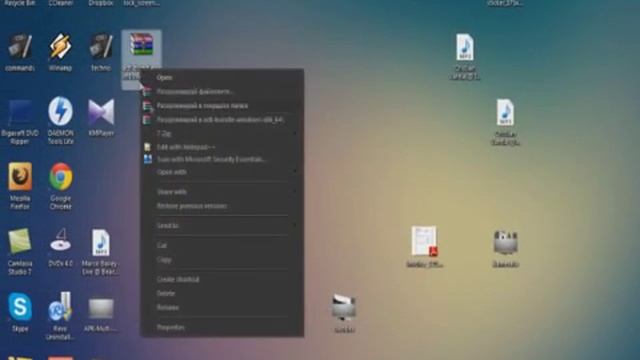640x360 pixels.
Task: Select the PDF document icon on desktop
Action: pyautogui.click(x=424, y=247)
